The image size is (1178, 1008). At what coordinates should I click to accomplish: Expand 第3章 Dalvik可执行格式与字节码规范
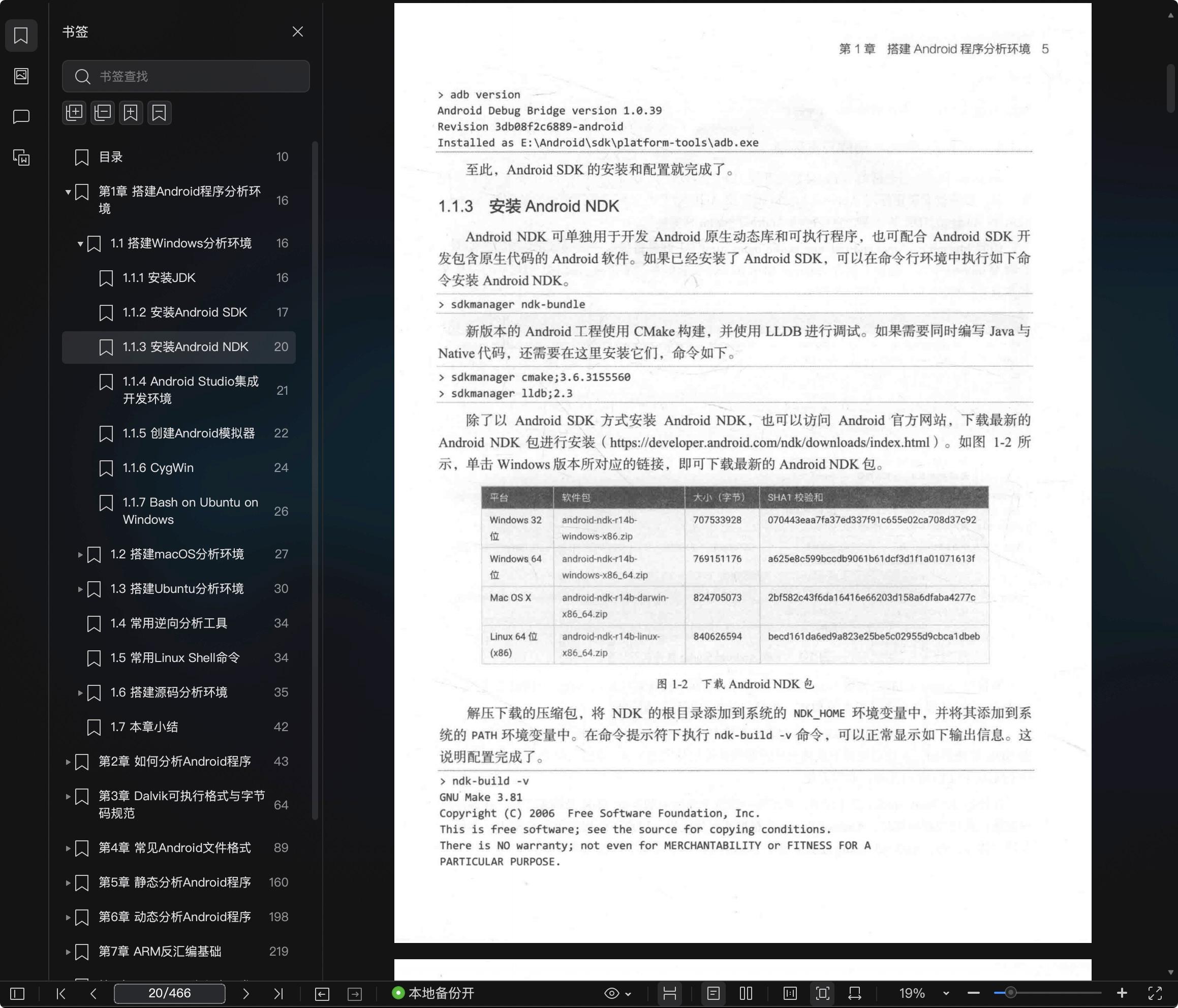pyautogui.click(x=68, y=797)
